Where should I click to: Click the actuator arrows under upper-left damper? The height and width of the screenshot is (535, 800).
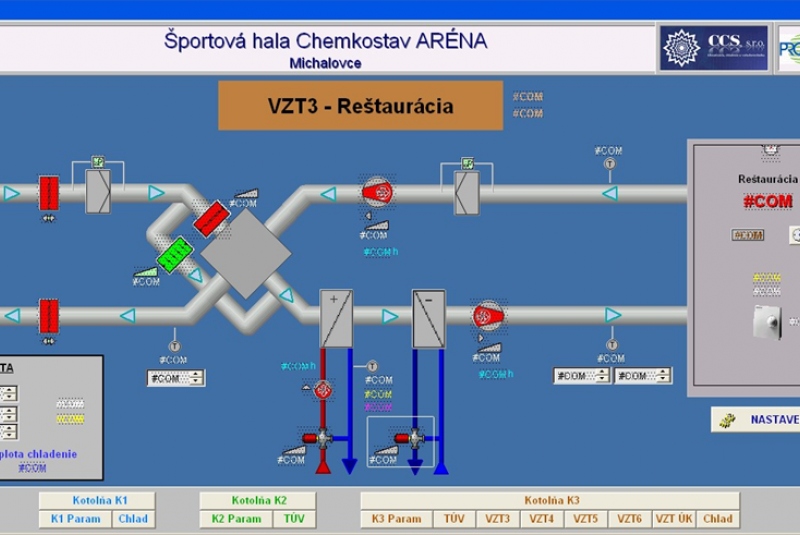49,218
